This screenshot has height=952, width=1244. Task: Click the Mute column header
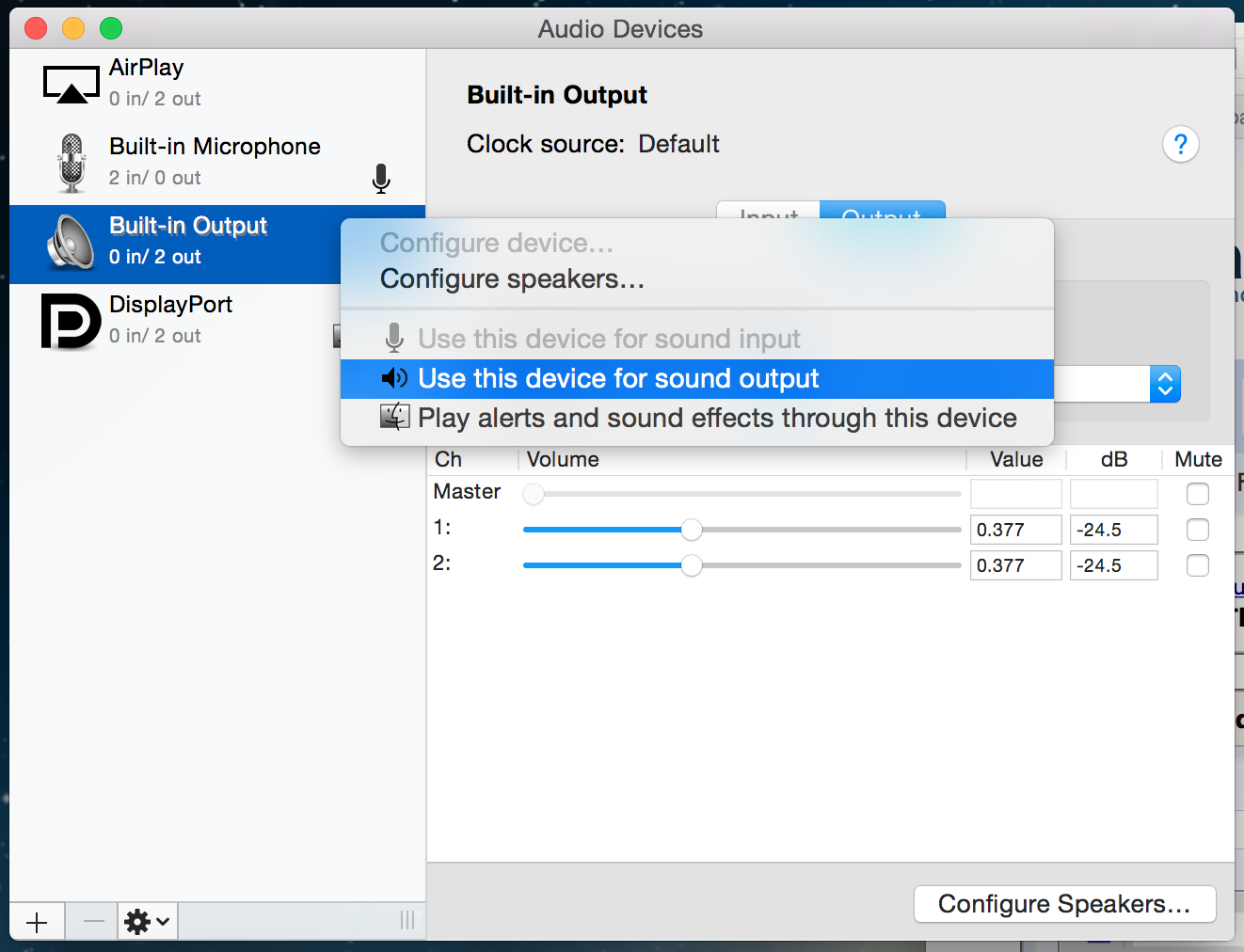coord(1198,459)
